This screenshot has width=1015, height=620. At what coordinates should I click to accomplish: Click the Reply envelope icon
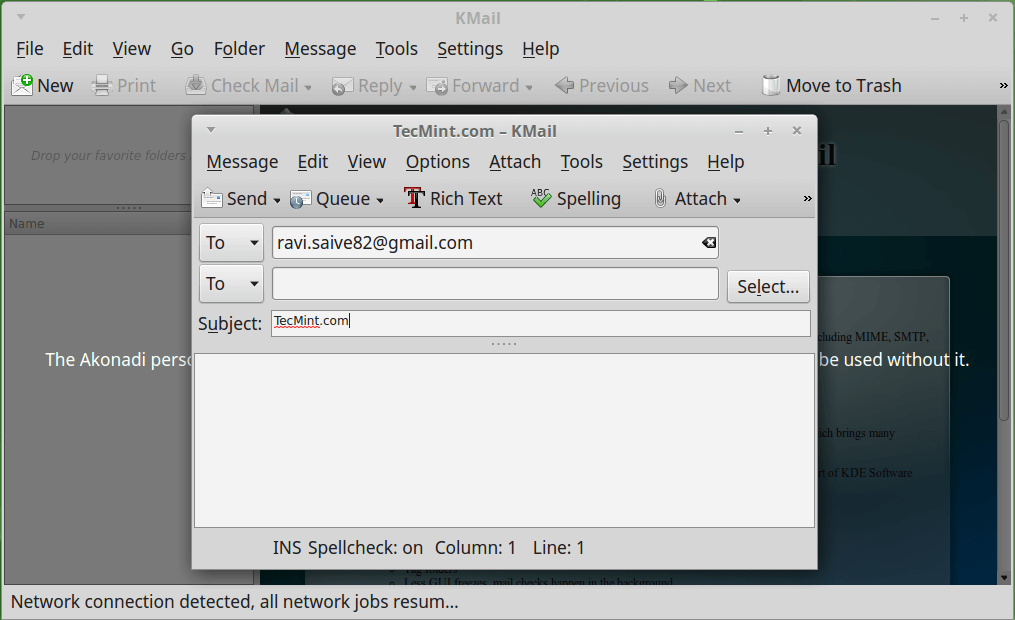pyautogui.click(x=342, y=86)
